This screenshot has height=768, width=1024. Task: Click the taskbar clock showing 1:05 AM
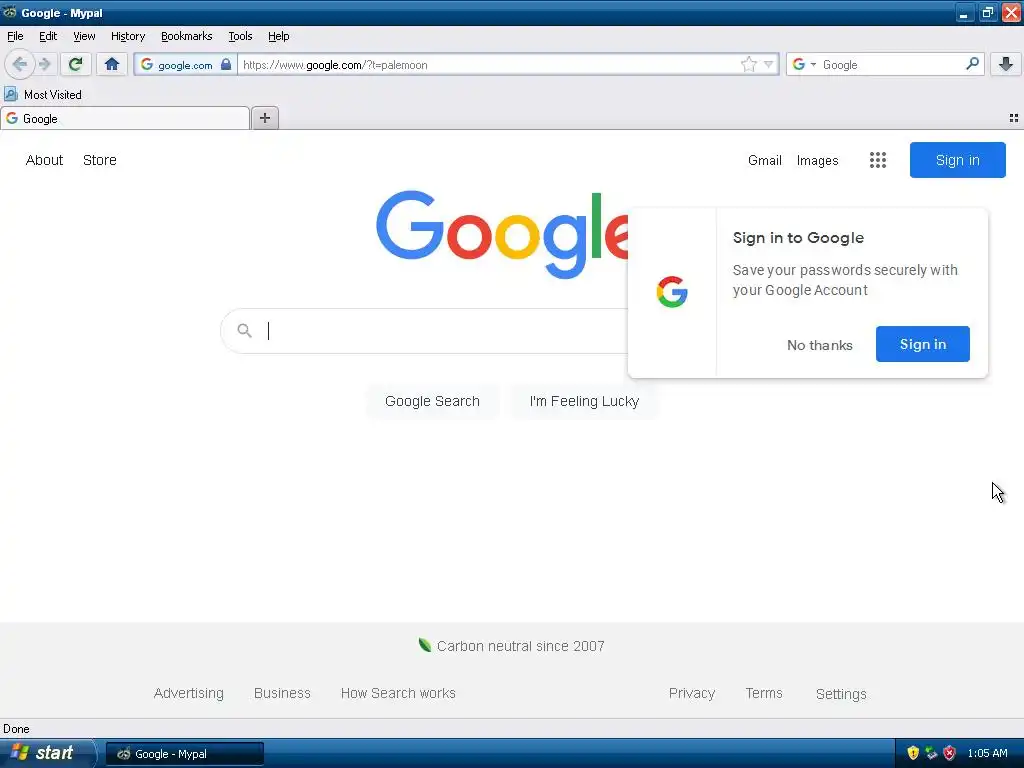987,753
